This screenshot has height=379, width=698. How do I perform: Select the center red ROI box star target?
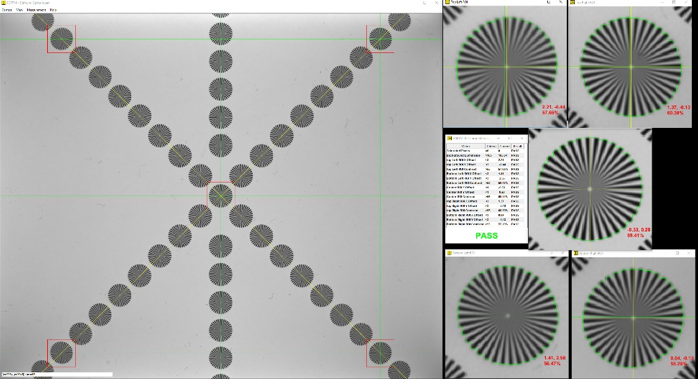pos(220,195)
